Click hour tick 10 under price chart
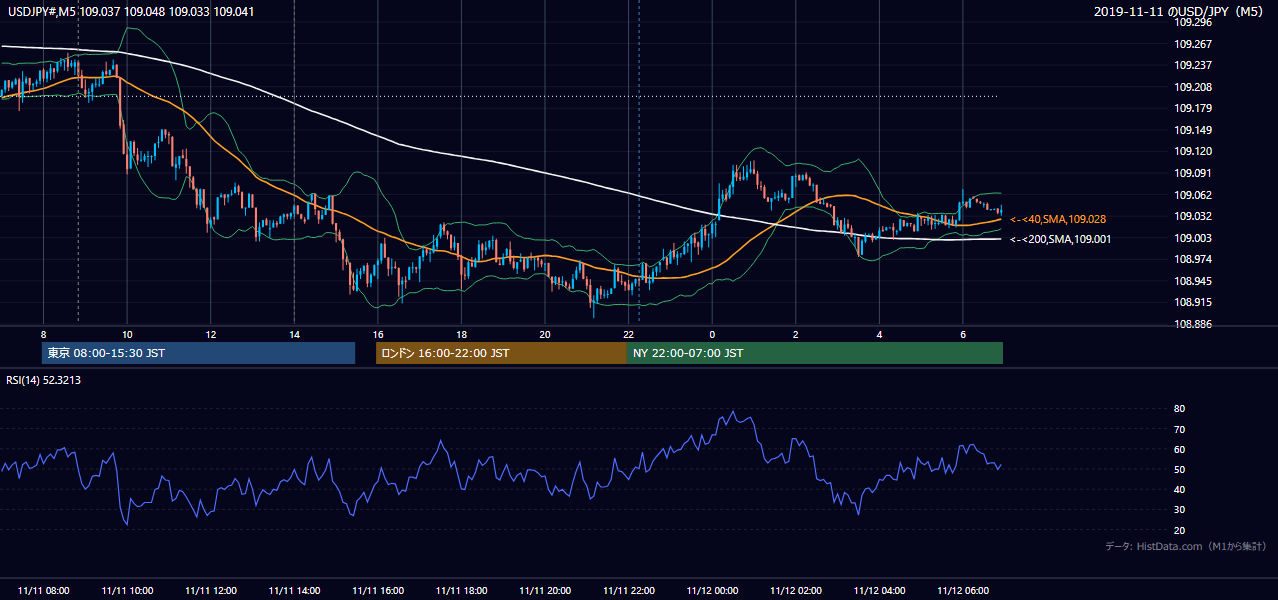The height and width of the screenshot is (600, 1278). coord(127,334)
